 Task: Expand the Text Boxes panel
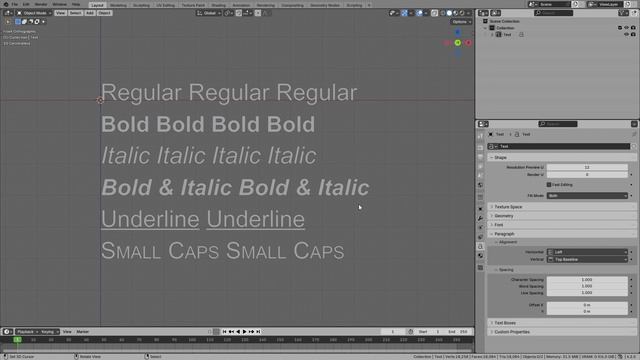(562, 323)
